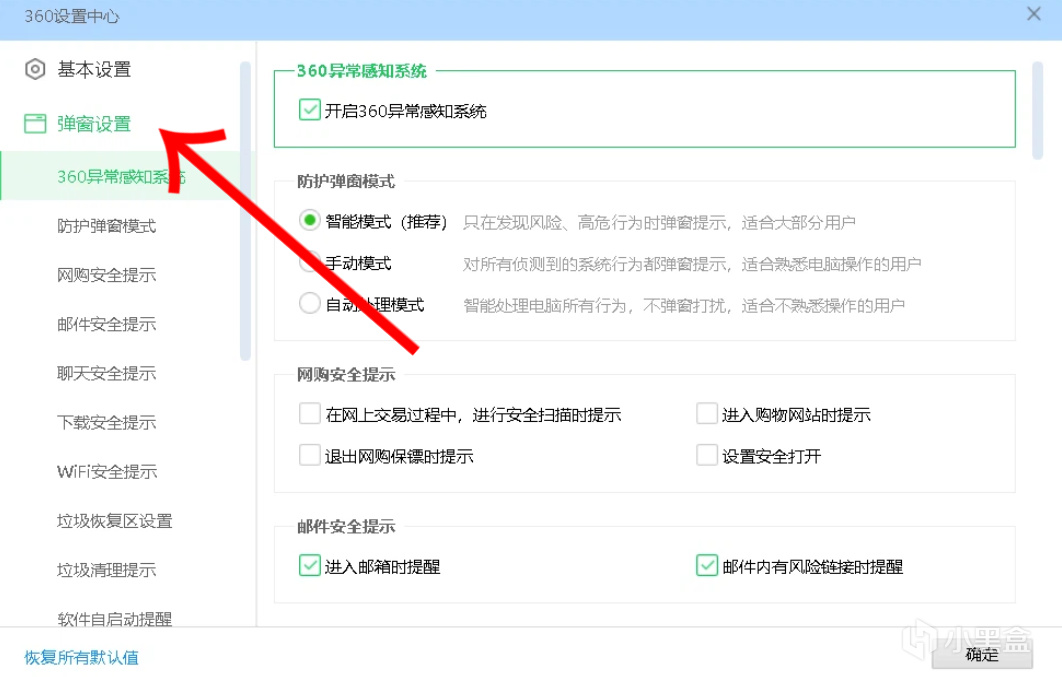Click the main panel vertical scrollbar
Viewport: 1062px width, 677px height.
1037,110
